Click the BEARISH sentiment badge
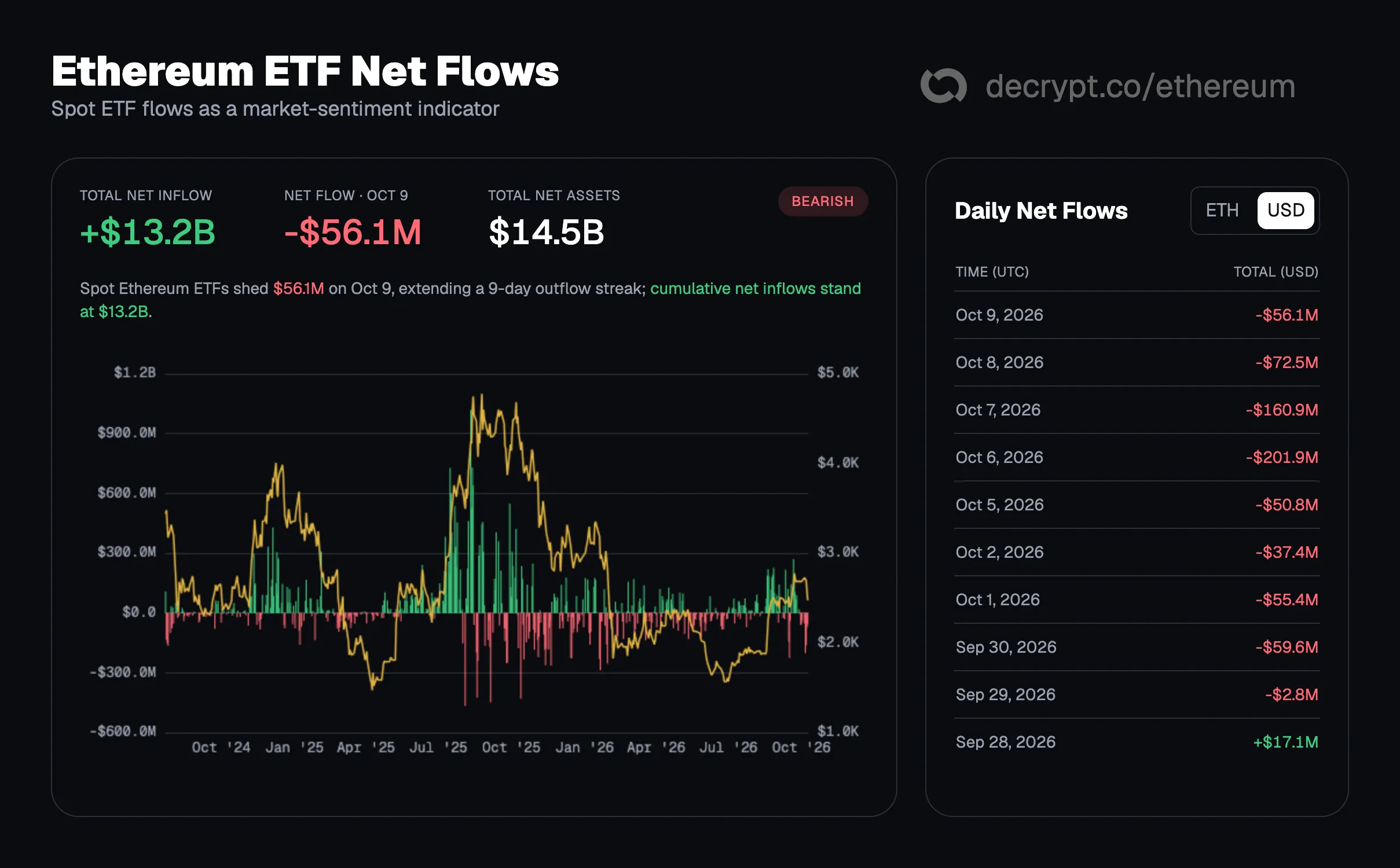Image resolution: width=1400 pixels, height=868 pixels. (822, 201)
